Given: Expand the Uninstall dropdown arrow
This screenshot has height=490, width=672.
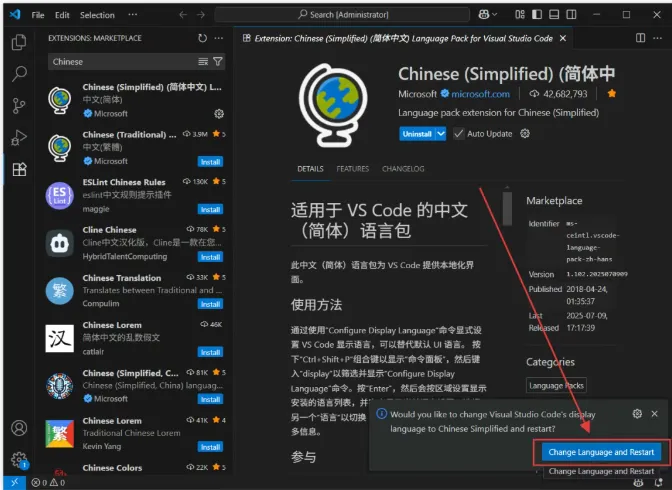Looking at the screenshot, I should pos(441,134).
